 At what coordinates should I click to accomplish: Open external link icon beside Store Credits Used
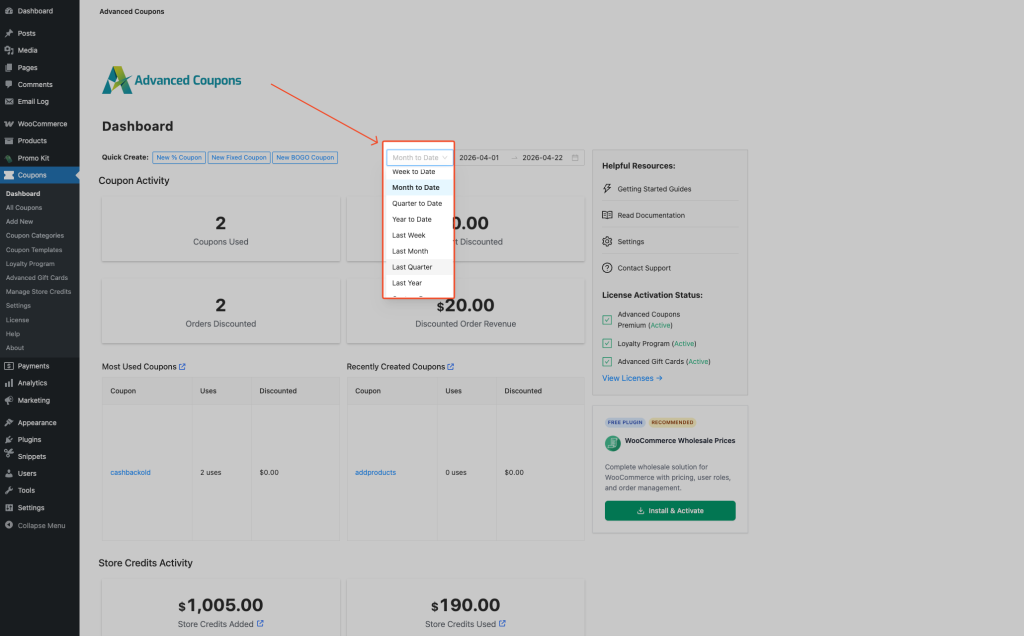(x=502, y=624)
